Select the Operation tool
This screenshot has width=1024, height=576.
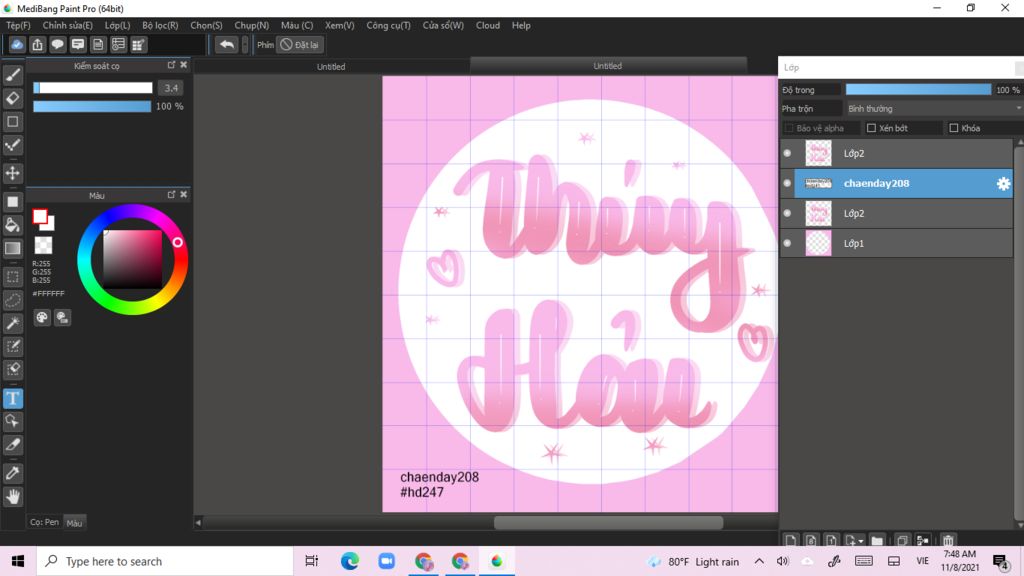[x=12, y=421]
